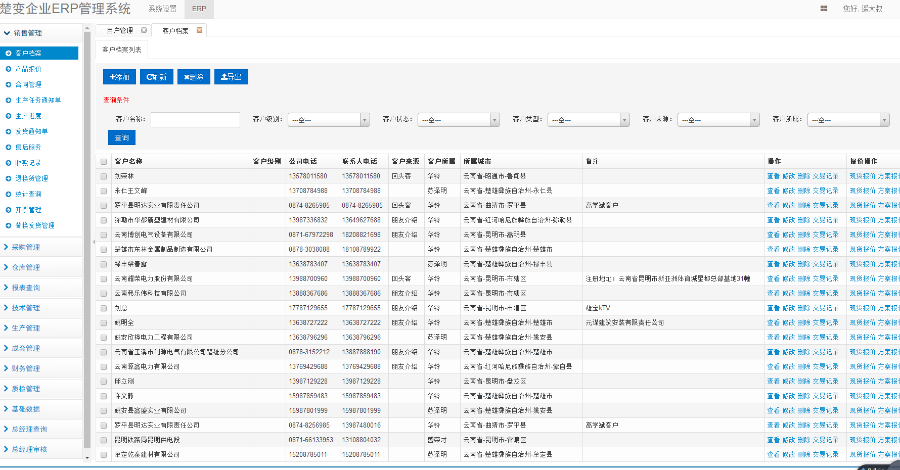This screenshot has width=900, height=470.
Task: Close the 客户档案 tab with orange X icon
Action: (199, 30)
